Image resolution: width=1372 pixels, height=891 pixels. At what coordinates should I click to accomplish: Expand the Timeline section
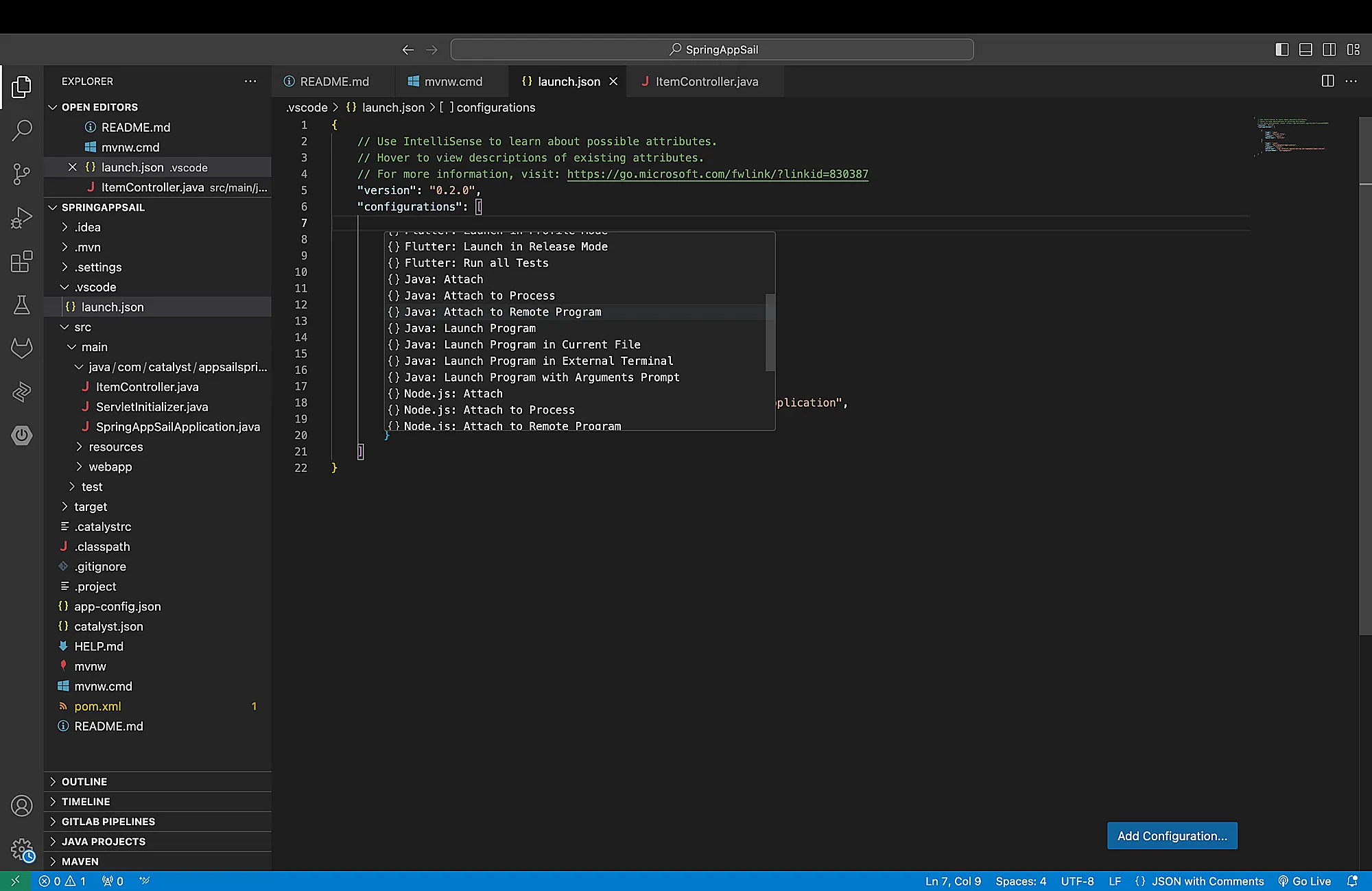tap(158, 801)
